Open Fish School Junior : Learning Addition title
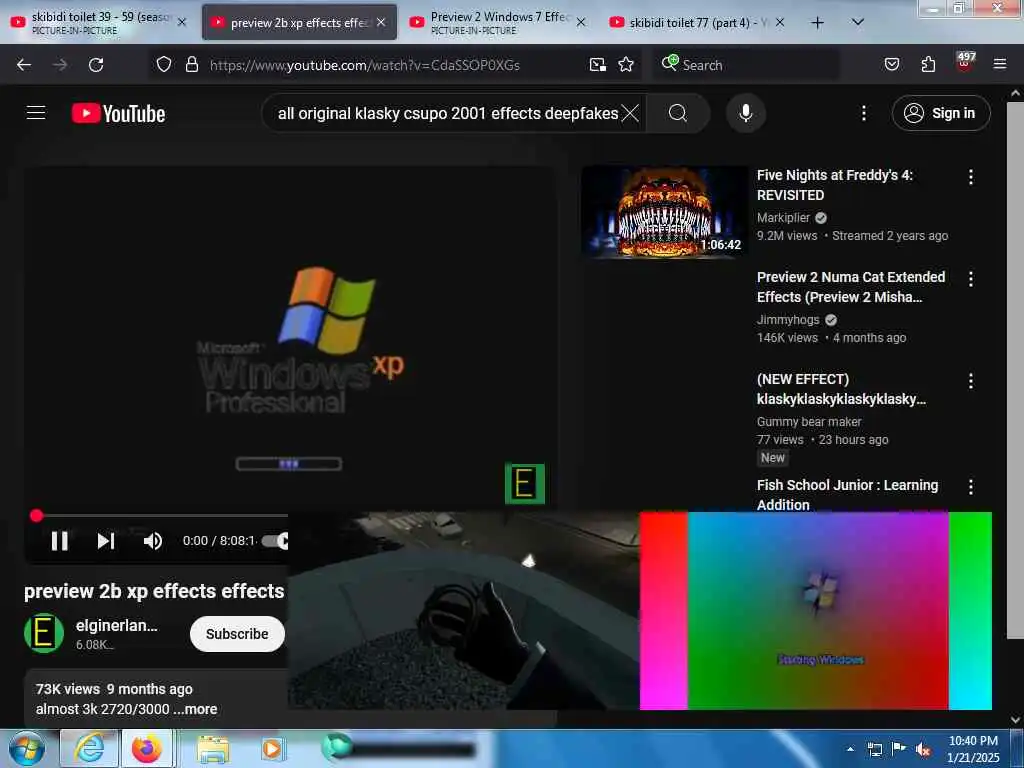This screenshot has width=1024, height=768. pos(847,494)
